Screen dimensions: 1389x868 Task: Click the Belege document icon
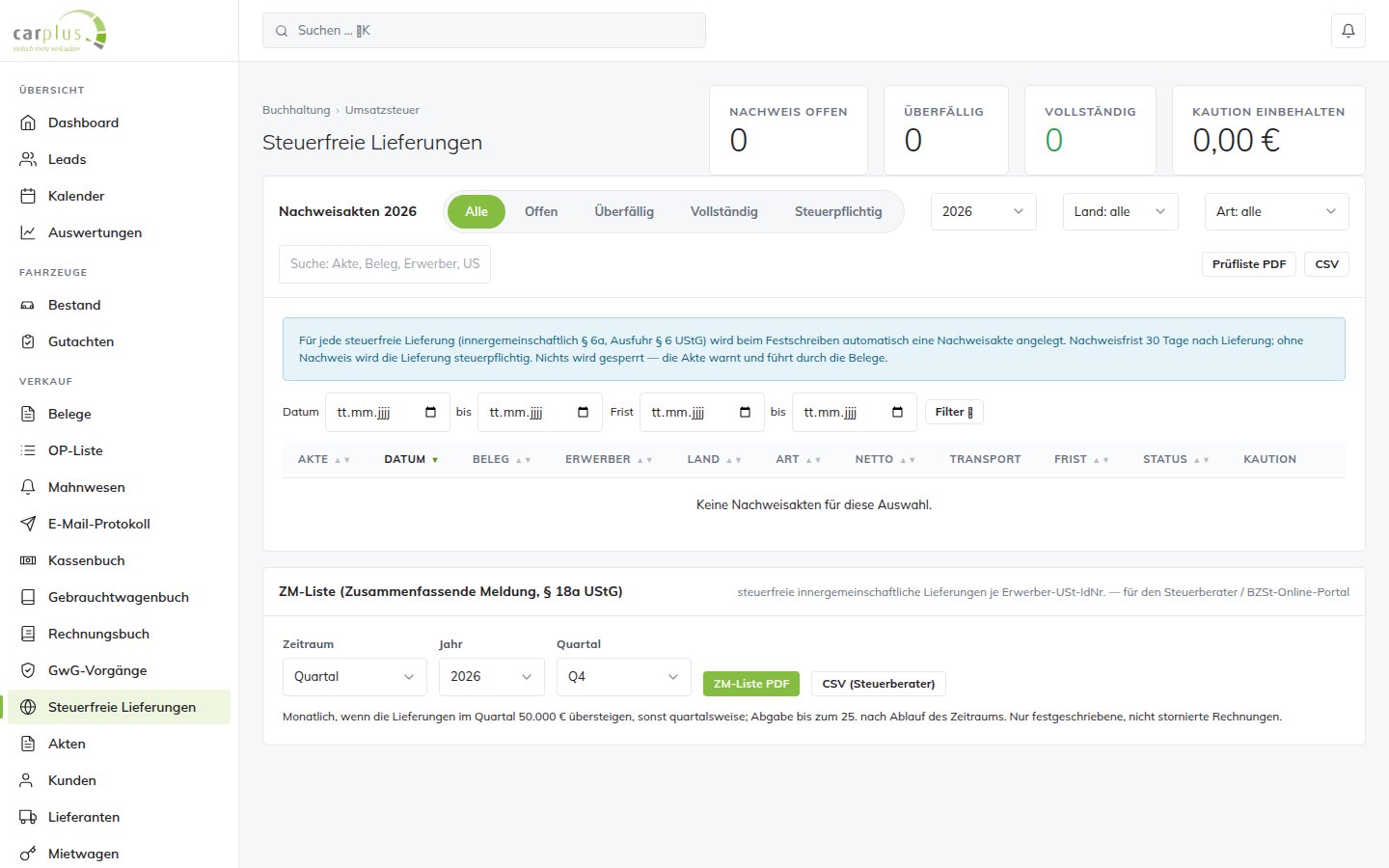[28, 414]
